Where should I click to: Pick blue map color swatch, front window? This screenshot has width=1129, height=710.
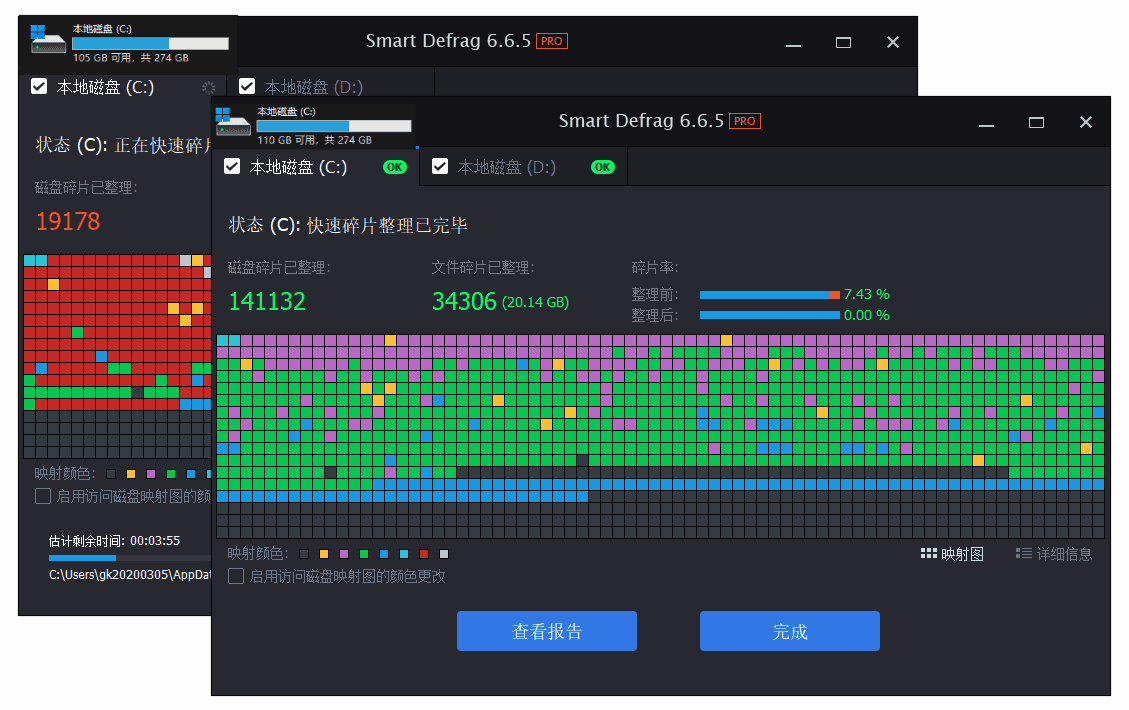pos(384,554)
